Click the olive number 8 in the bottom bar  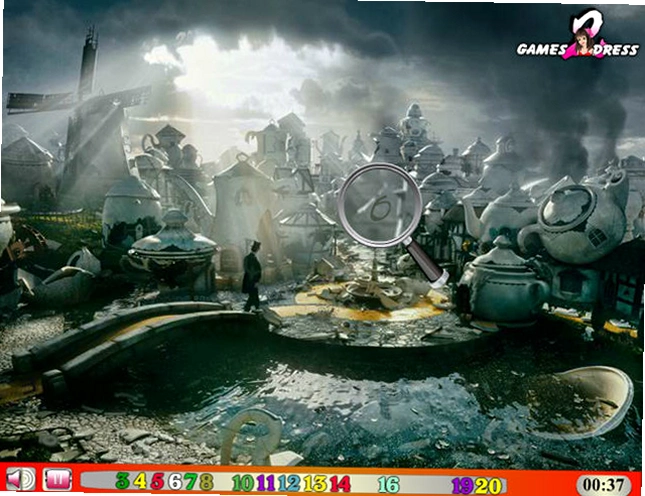(206, 482)
